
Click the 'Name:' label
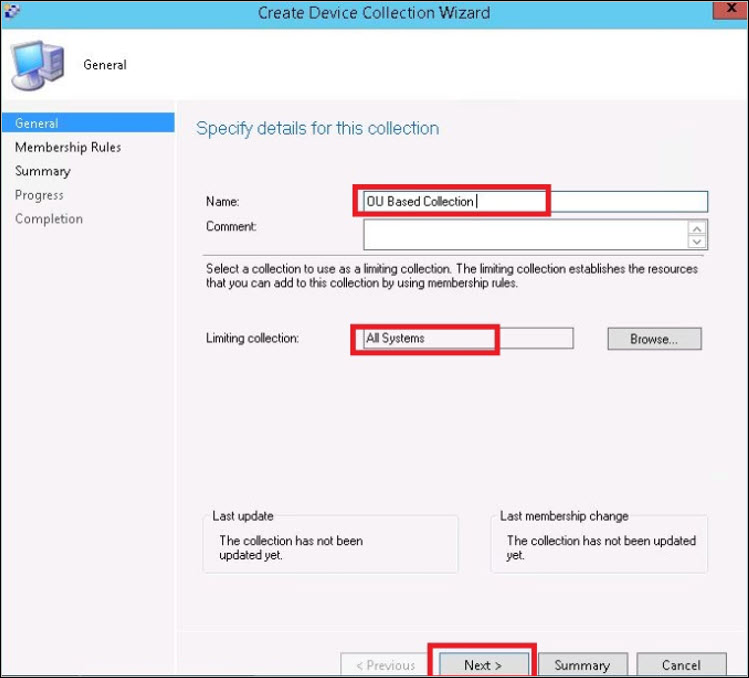pyautogui.click(x=223, y=202)
